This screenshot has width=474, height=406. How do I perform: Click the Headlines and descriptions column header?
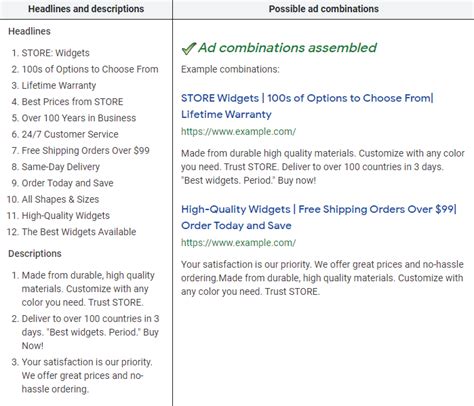point(86,9)
